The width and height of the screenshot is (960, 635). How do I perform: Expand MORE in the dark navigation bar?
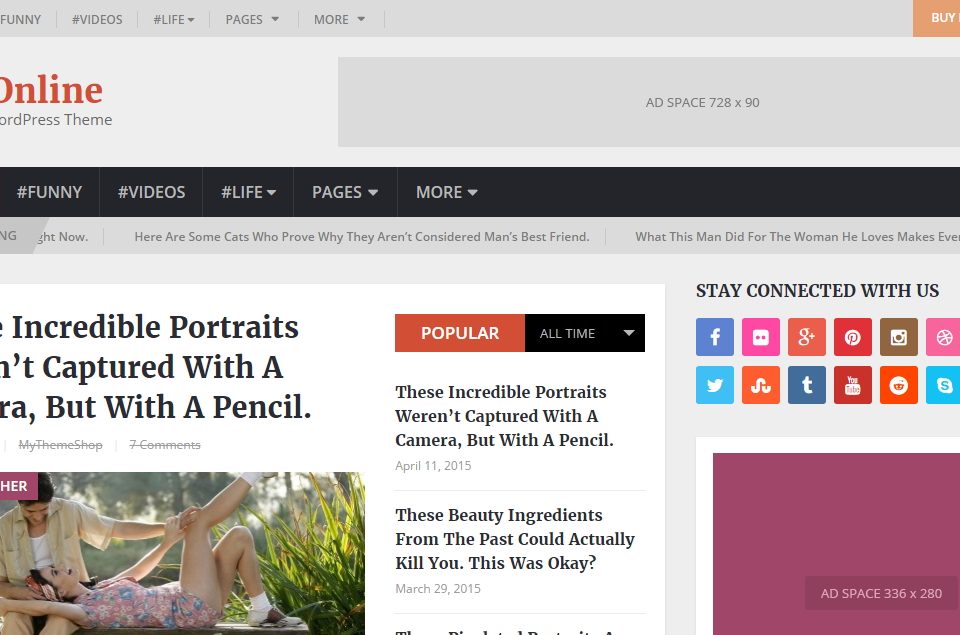click(447, 192)
